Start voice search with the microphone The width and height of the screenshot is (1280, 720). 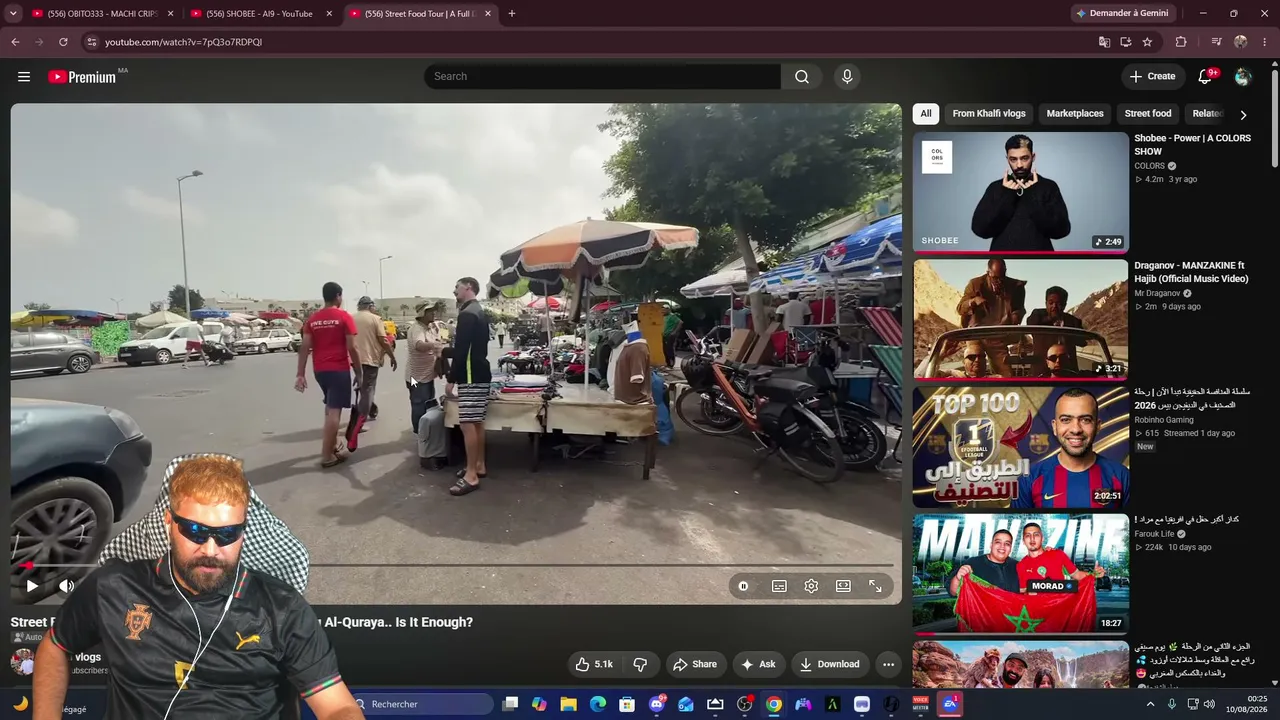[x=847, y=77]
